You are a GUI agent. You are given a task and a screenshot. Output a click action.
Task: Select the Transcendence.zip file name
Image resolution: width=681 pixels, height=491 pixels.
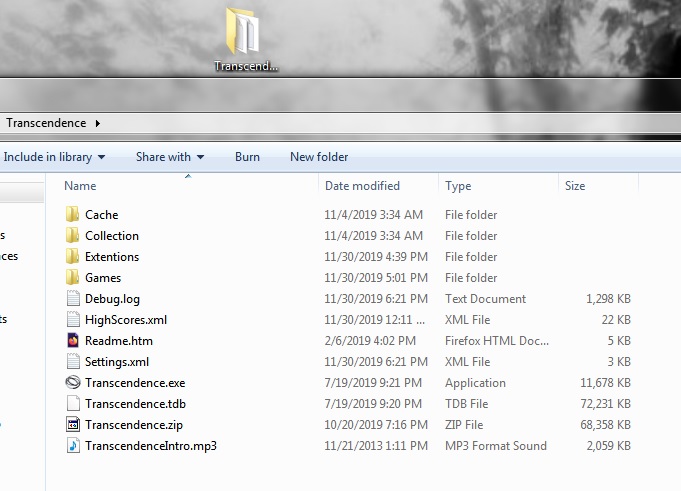tap(134, 425)
